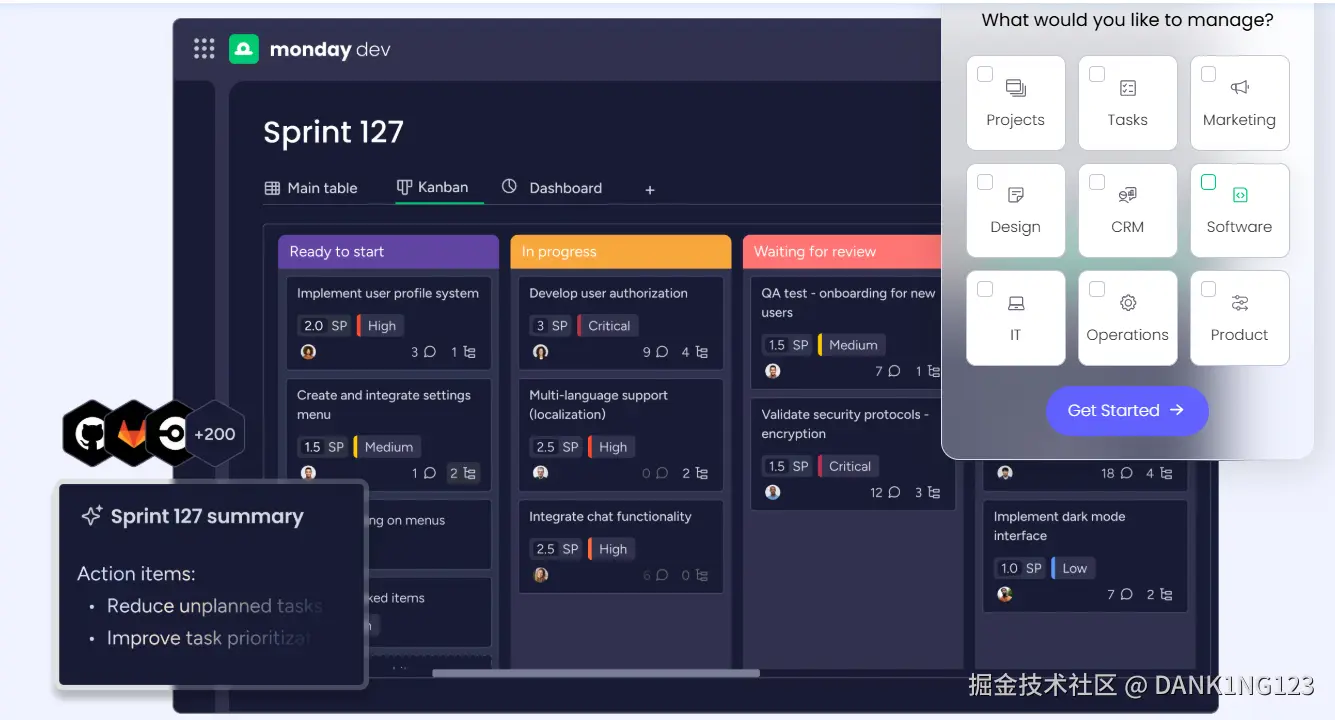Click the Operations gear icon
Screen dimensions: 1335x720
(1128, 303)
